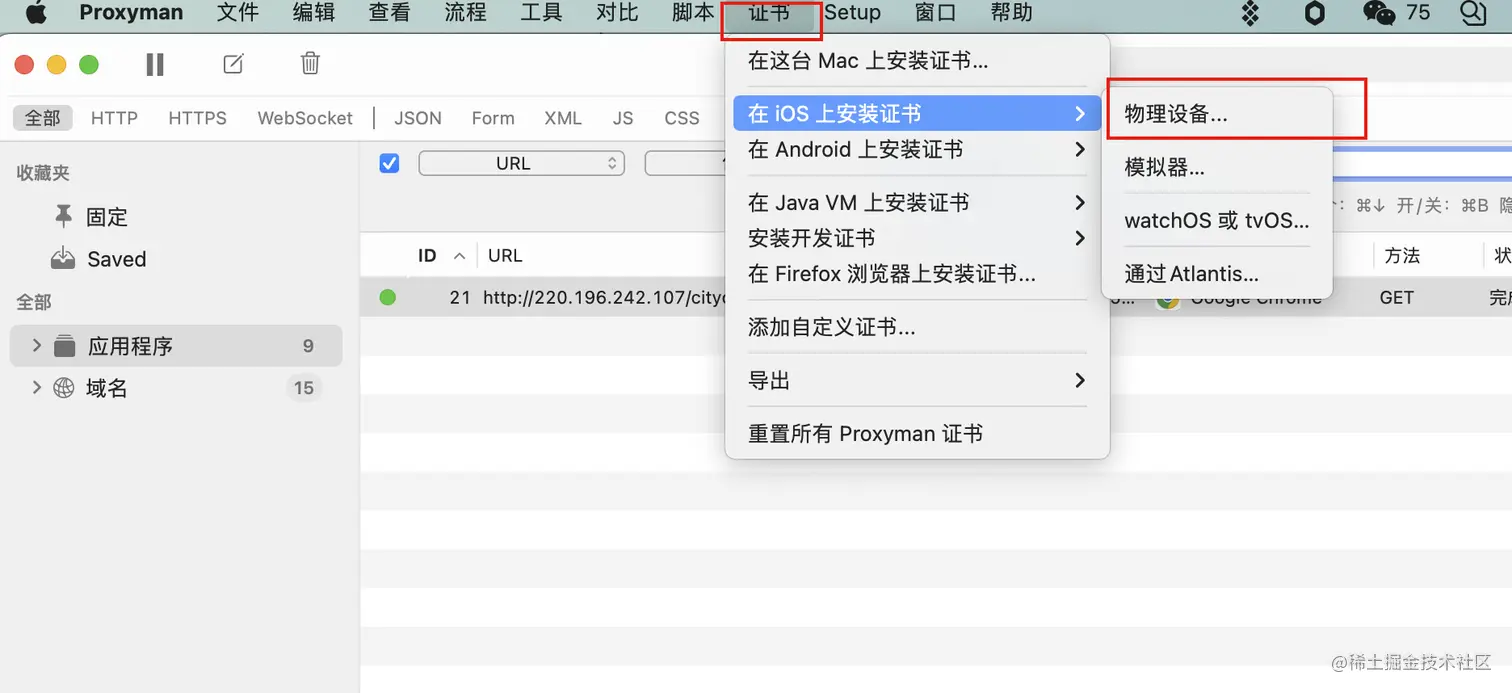Click the search chat icon in menu bar
This screenshot has width=1512, height=693.
click(x=1474, y=13)
